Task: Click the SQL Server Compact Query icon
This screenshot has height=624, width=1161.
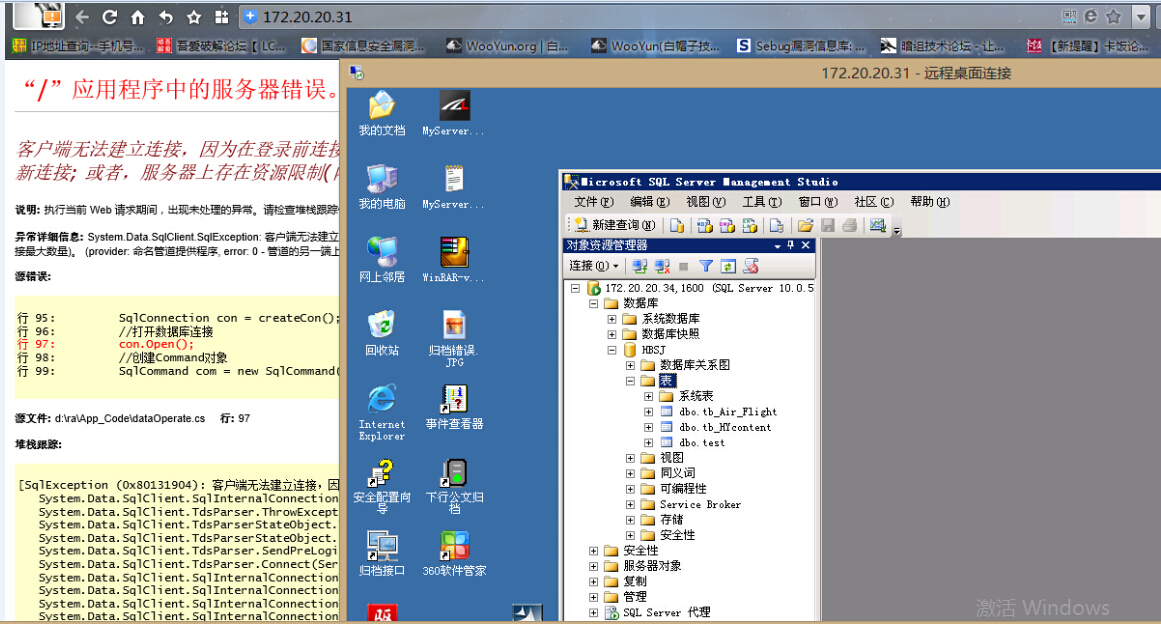Action: click(x=776, y=225)
